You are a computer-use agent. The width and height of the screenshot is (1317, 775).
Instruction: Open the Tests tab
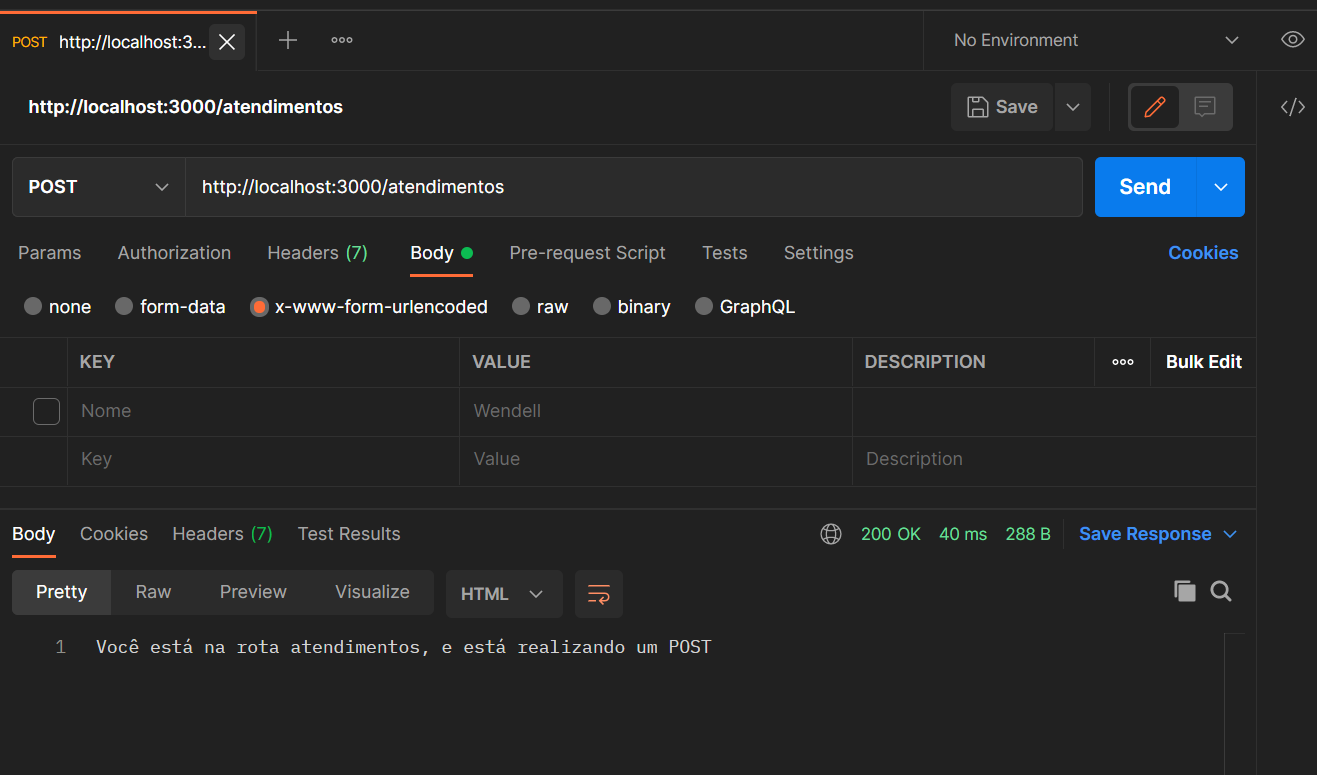click(725, 253)
